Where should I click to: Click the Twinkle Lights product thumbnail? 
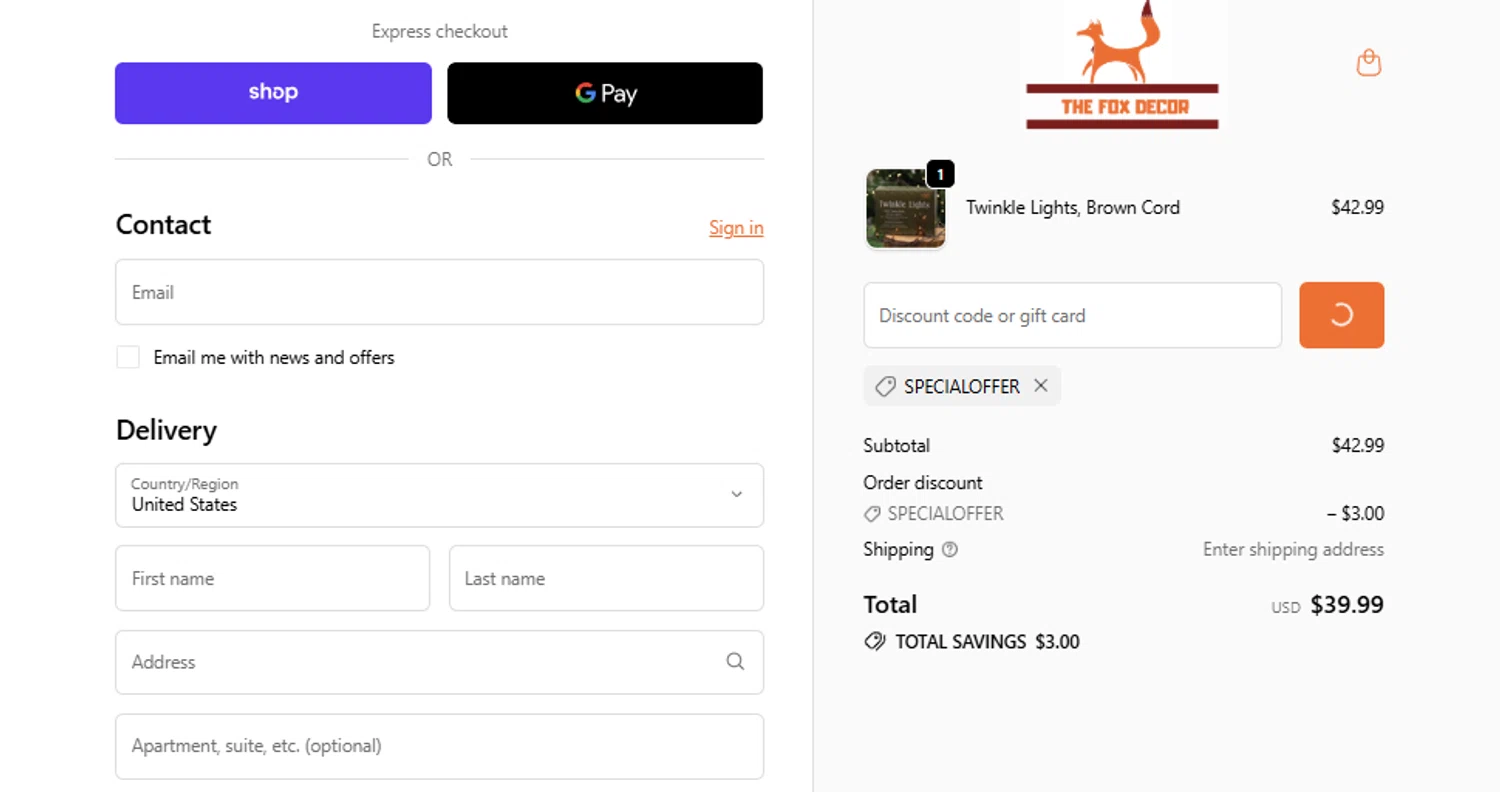[x=905, y=208]
